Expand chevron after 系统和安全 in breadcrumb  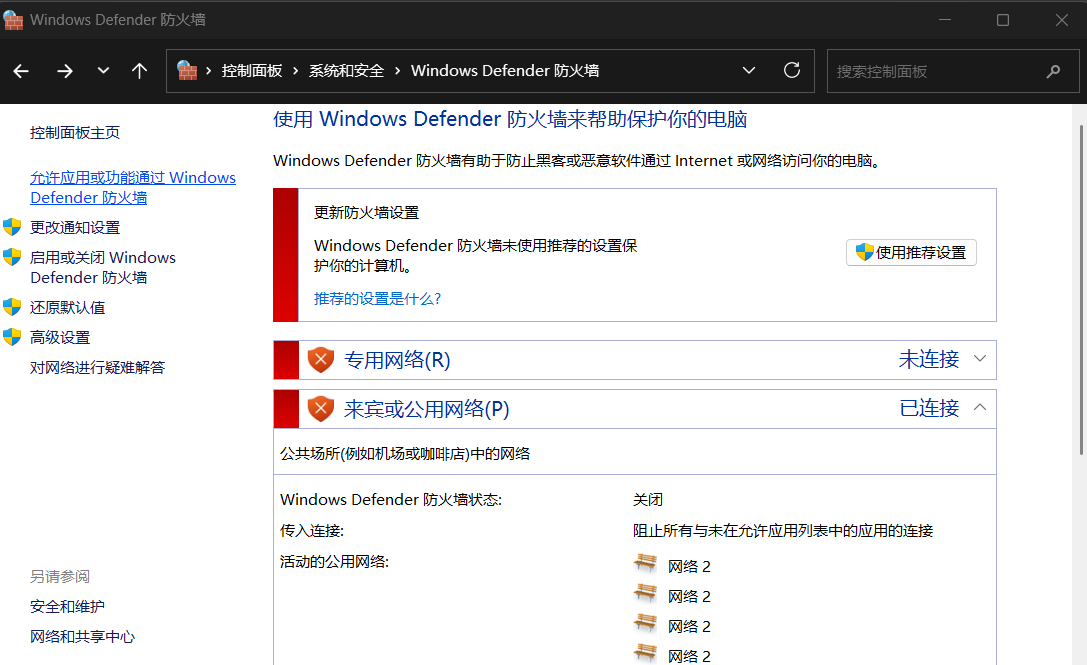[x=397, y=71]
